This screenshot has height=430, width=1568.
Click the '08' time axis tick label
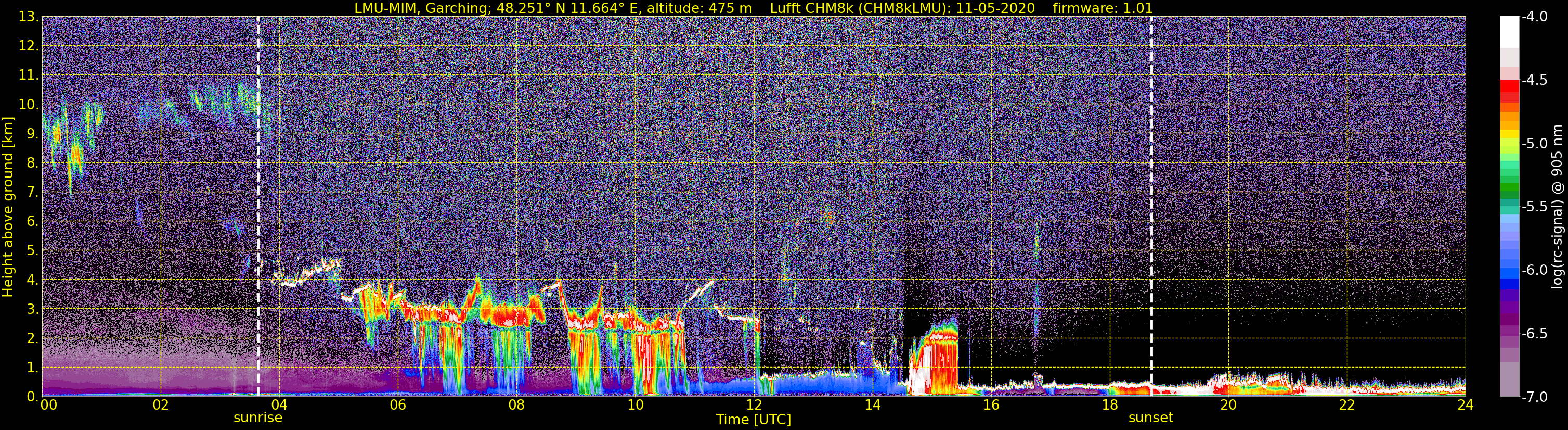(x=516, y=406)
